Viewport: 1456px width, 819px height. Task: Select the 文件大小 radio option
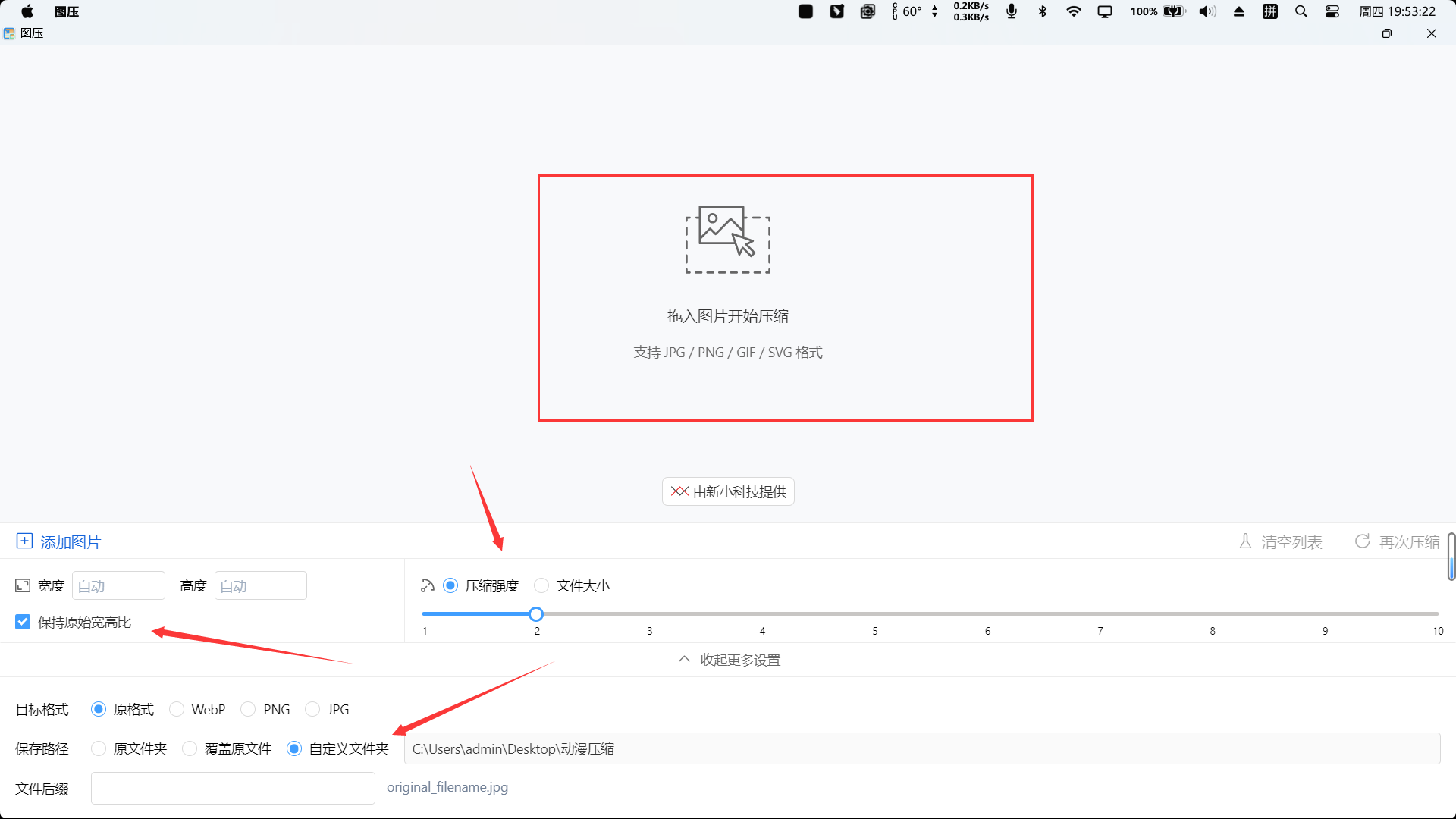coord(541,585)
